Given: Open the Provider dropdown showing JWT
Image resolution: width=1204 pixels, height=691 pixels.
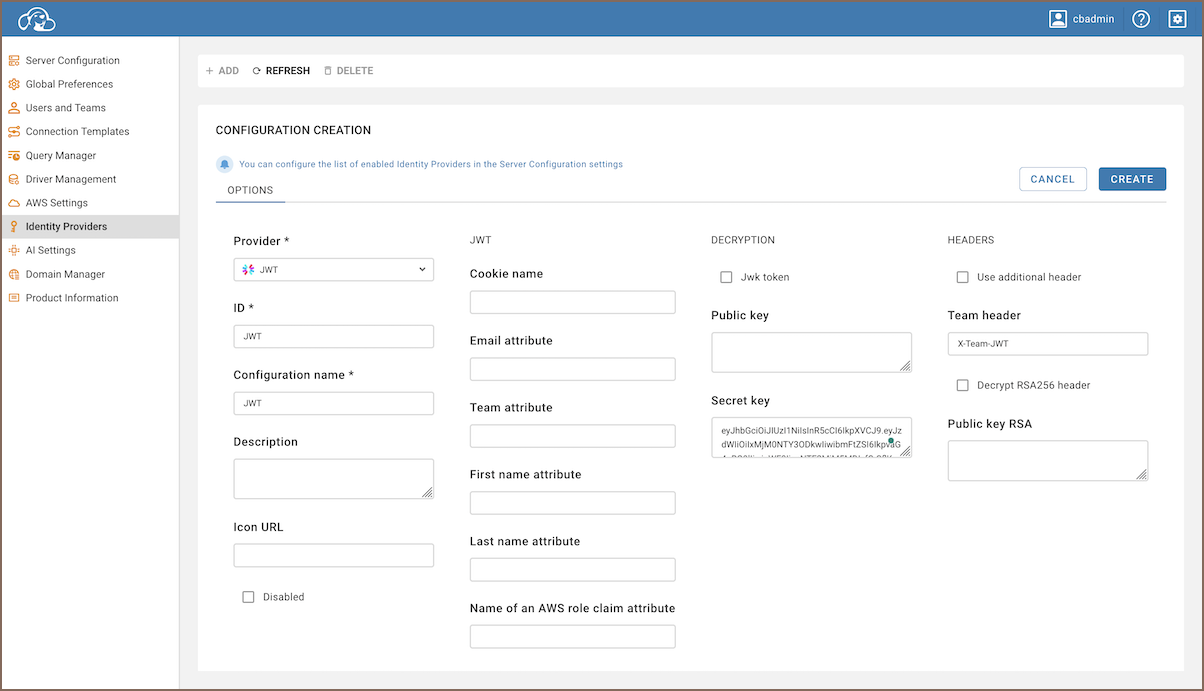Looking at the screenshot, I should (333, 269).
